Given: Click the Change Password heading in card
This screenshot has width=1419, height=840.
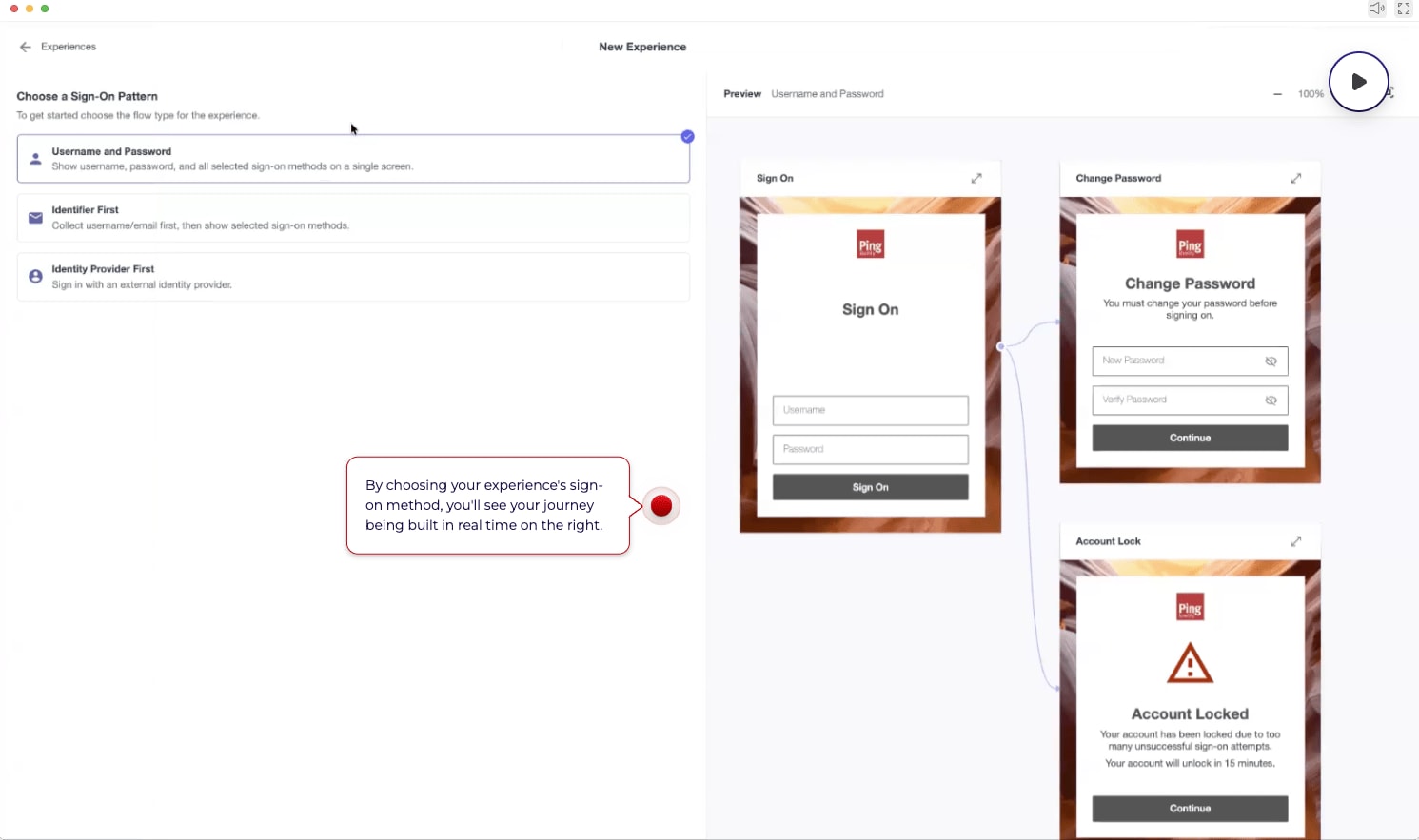Looking at the screenshot, I should pyautogui.click(x=1191, y=283).
